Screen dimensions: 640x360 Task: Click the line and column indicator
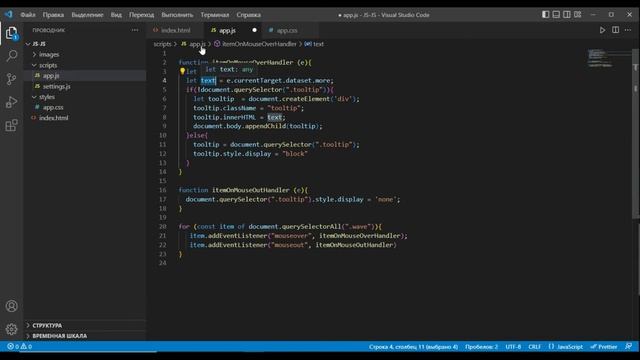point(413,347)
